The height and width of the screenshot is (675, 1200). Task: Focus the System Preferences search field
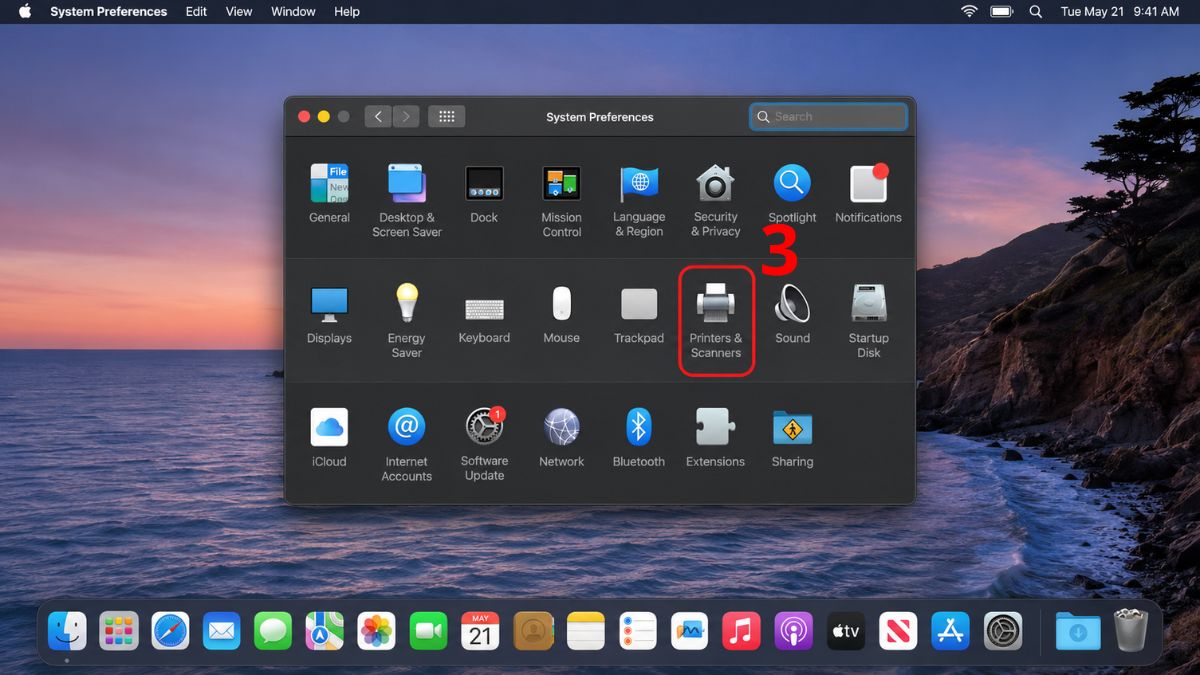tap(828, 117)
